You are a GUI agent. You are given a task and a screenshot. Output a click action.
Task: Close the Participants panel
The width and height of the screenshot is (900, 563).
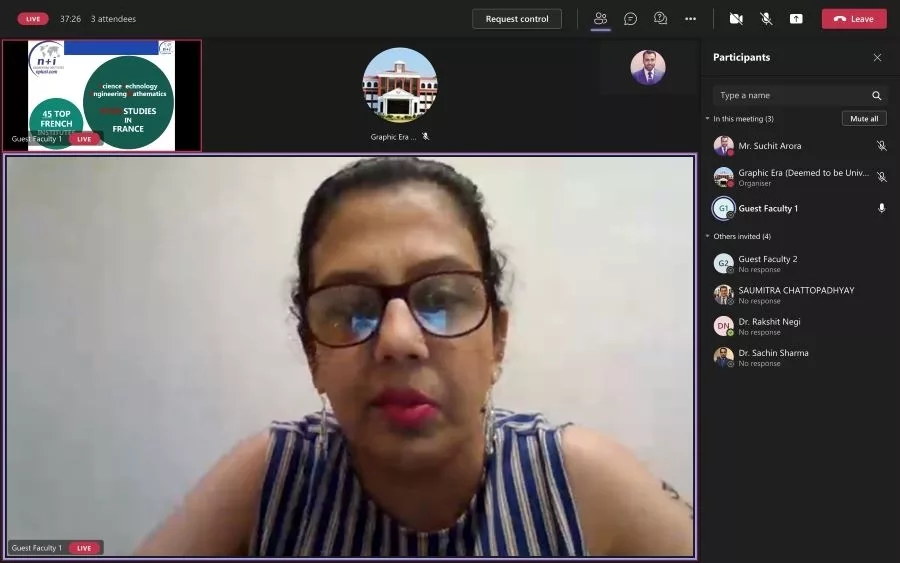pyautogui.click(x=877, y=57)
